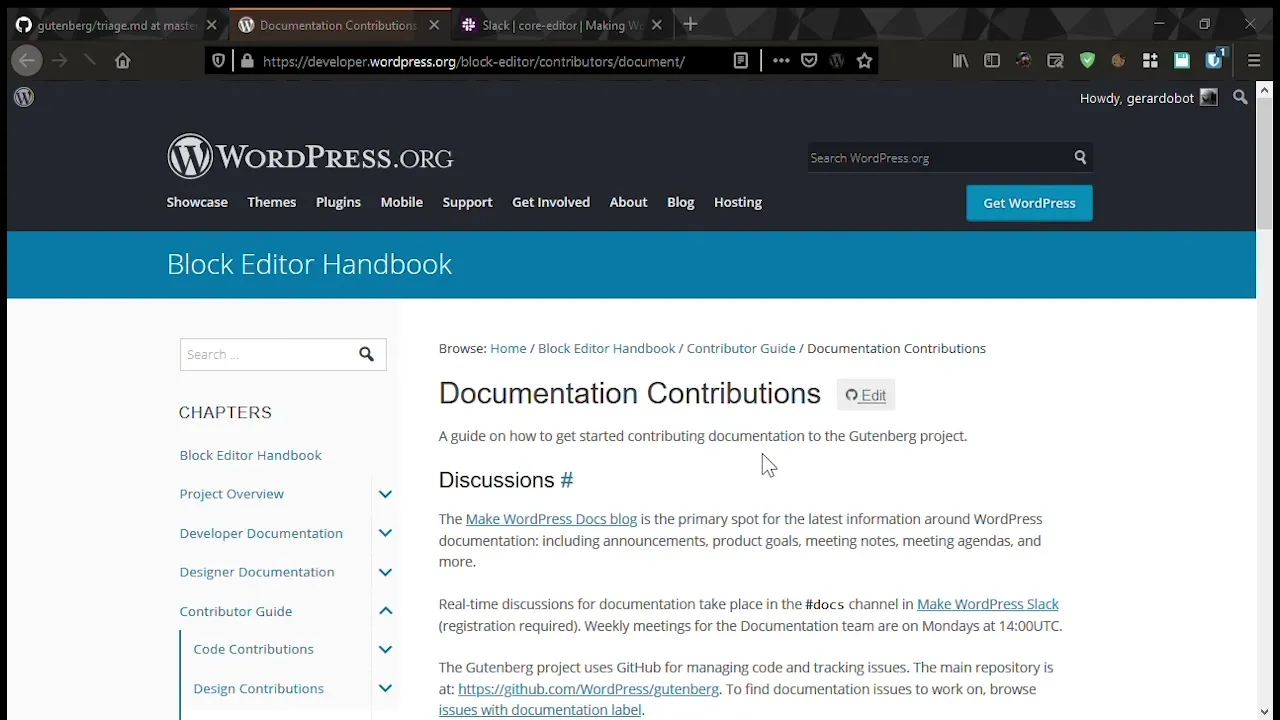Image resolution: width=1280 pixels, height=720 pixels.
Task: Click the teal floppy disk extension icon
Action: [1182, 61]
